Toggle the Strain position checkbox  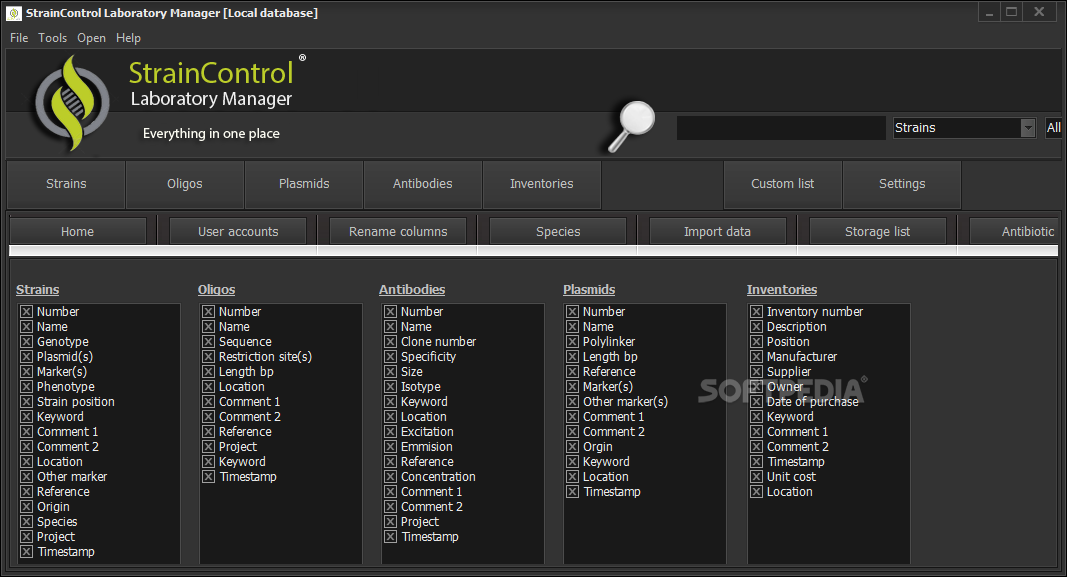pyautogui.click(x=27, y=401)
